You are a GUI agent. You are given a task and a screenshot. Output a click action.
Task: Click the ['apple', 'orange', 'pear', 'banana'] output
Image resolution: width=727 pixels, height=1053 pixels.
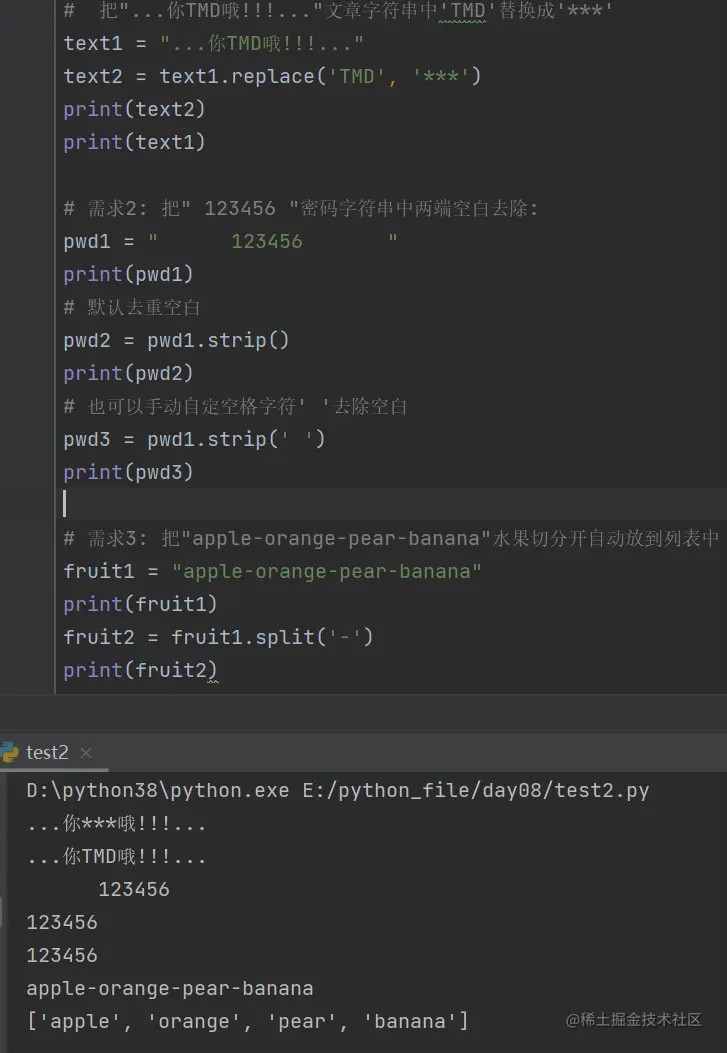point(248,1021)
